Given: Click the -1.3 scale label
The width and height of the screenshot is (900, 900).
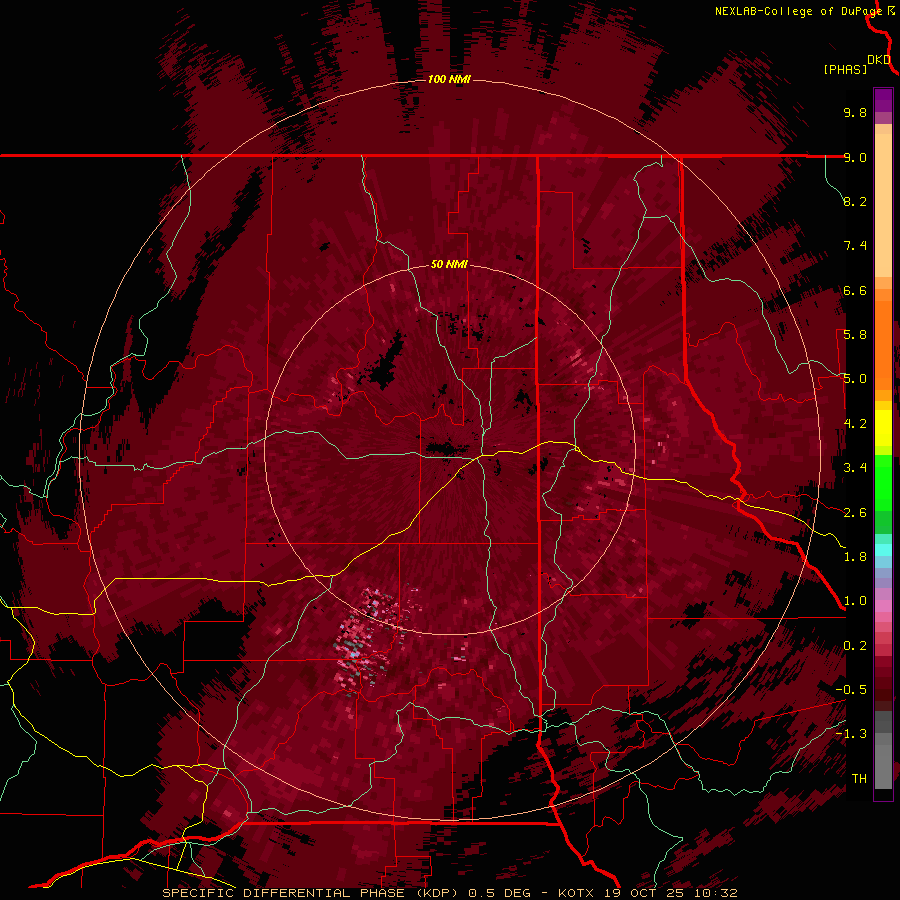Looking at the screenshot, I should (x=851, y=734).
